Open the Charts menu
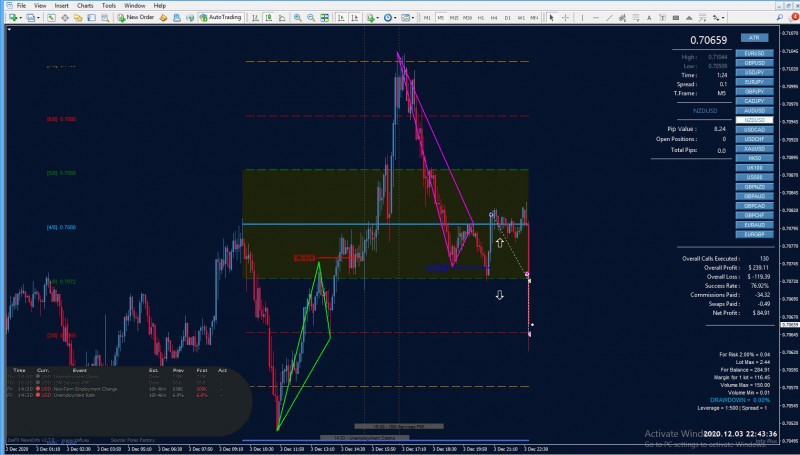The height and width of the screenshot is (455, 800). pos(85,6)
